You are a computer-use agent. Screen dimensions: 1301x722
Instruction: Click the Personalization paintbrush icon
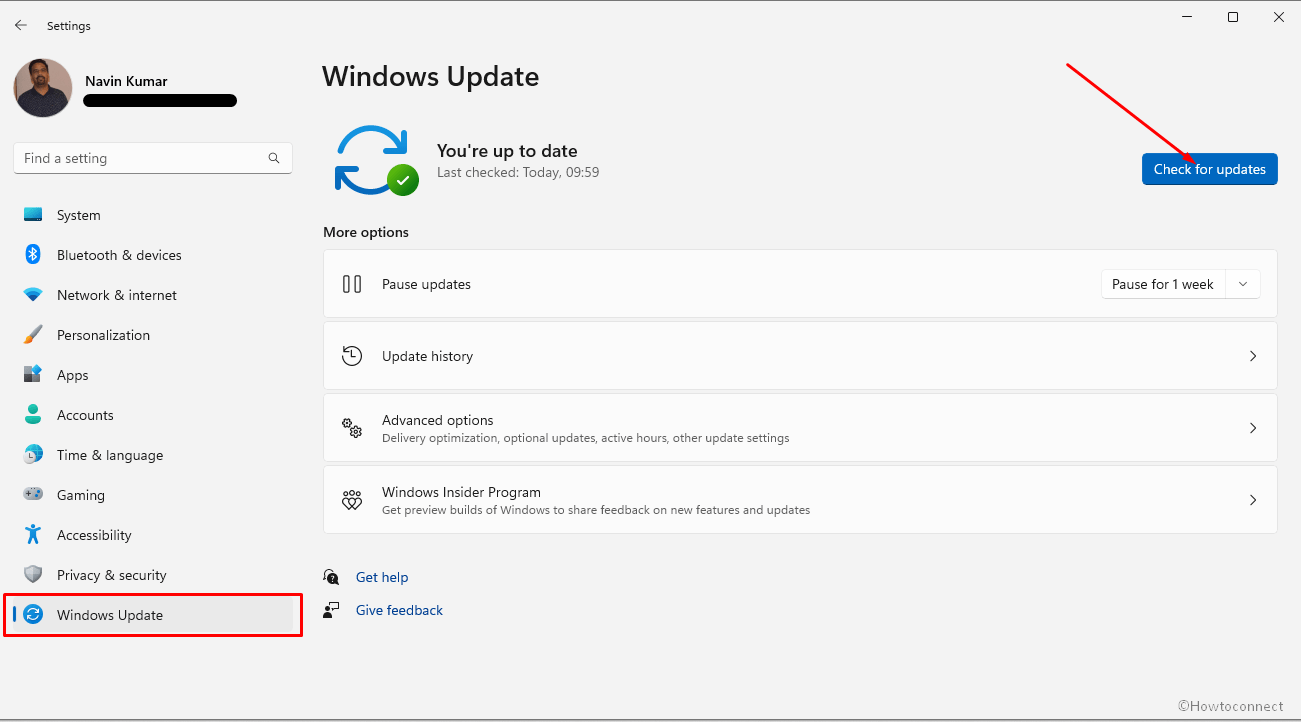pos(33,335)
